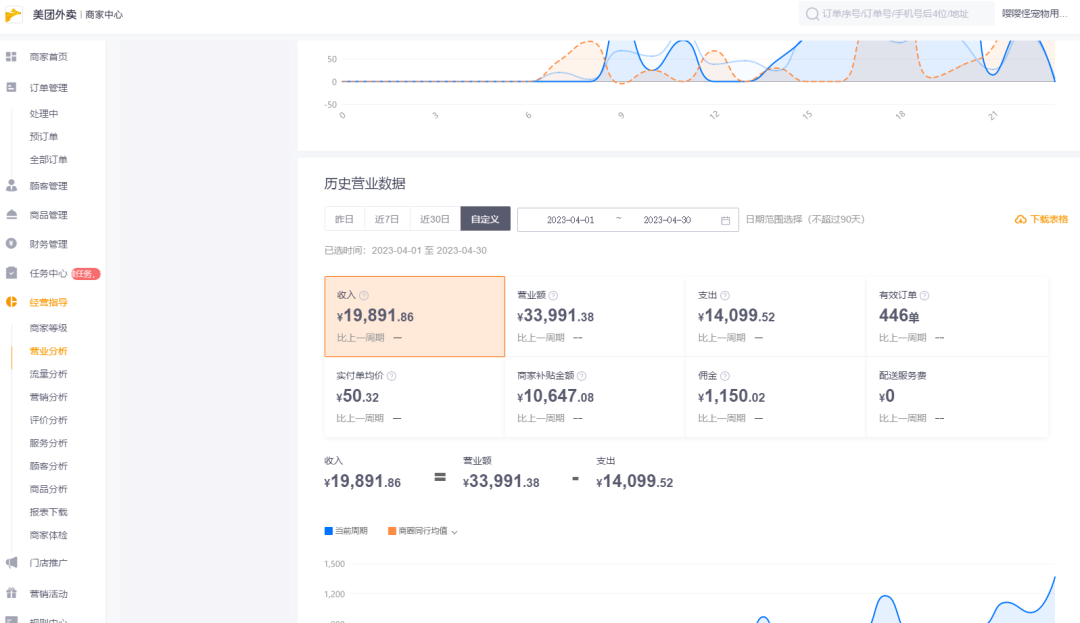
Task: Open the merchant account name menu
Action: click(1035, 14)
